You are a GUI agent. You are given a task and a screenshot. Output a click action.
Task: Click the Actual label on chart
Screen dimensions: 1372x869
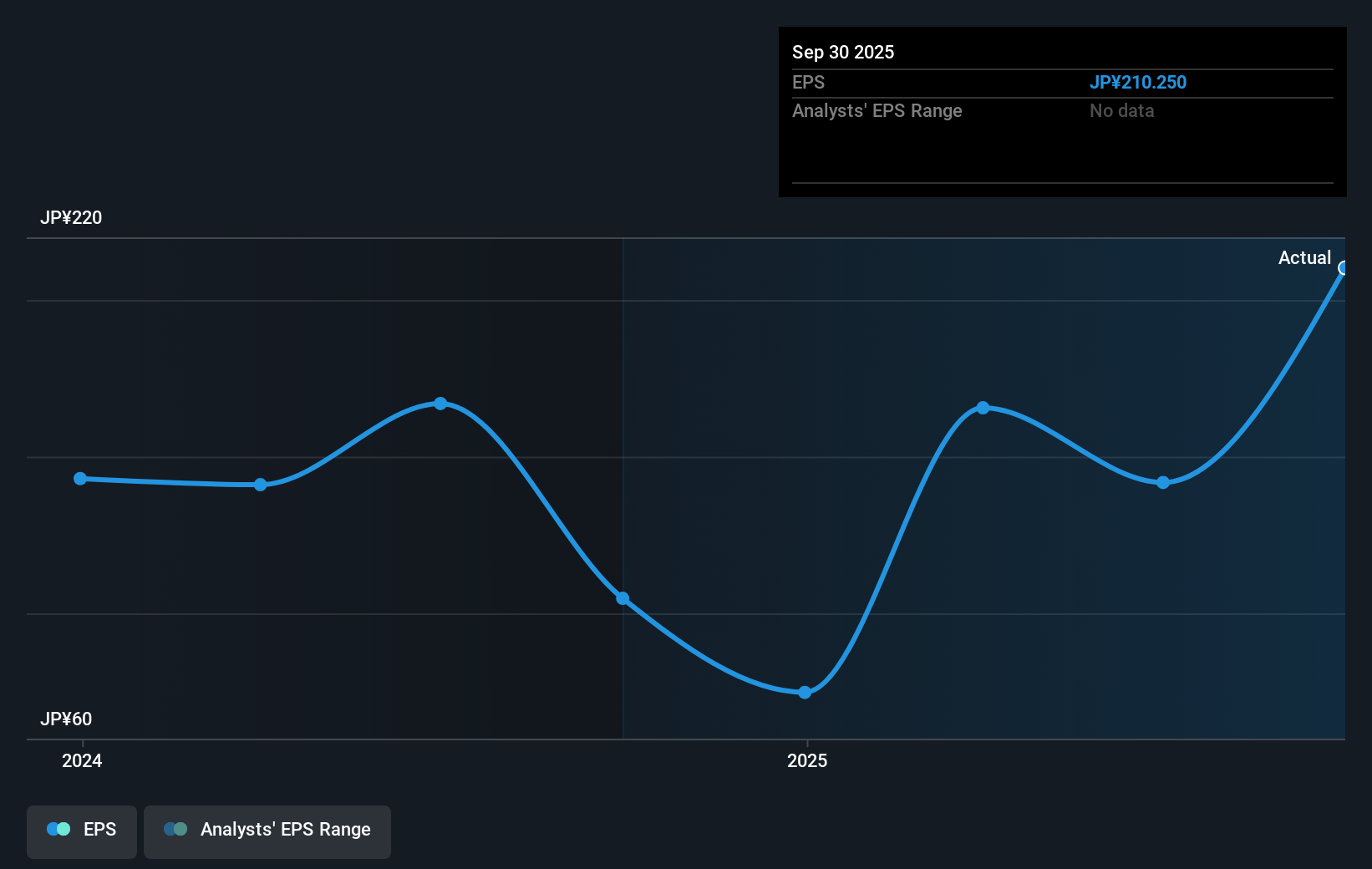[1304, 258]
